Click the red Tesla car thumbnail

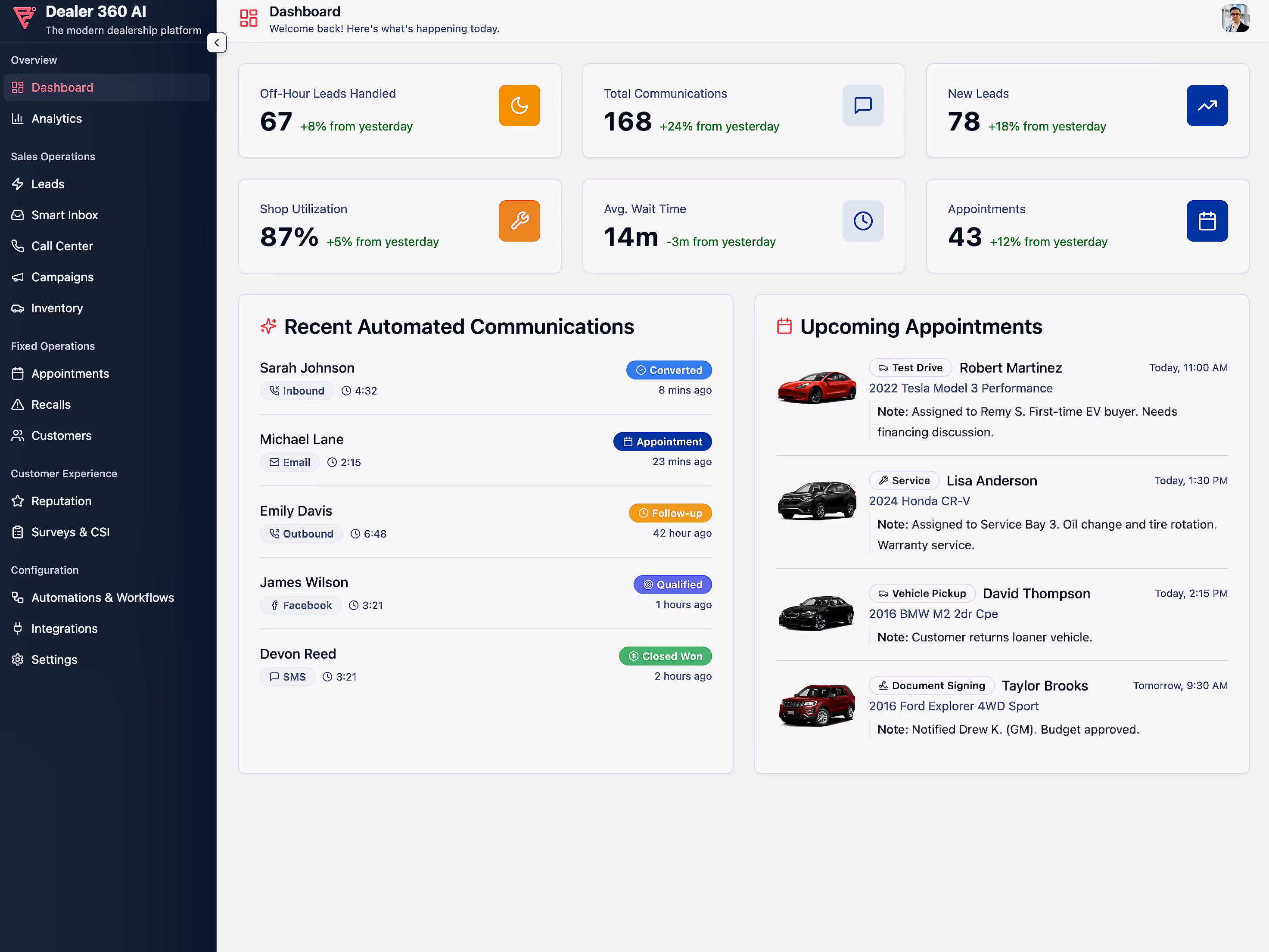coord(816,388)
